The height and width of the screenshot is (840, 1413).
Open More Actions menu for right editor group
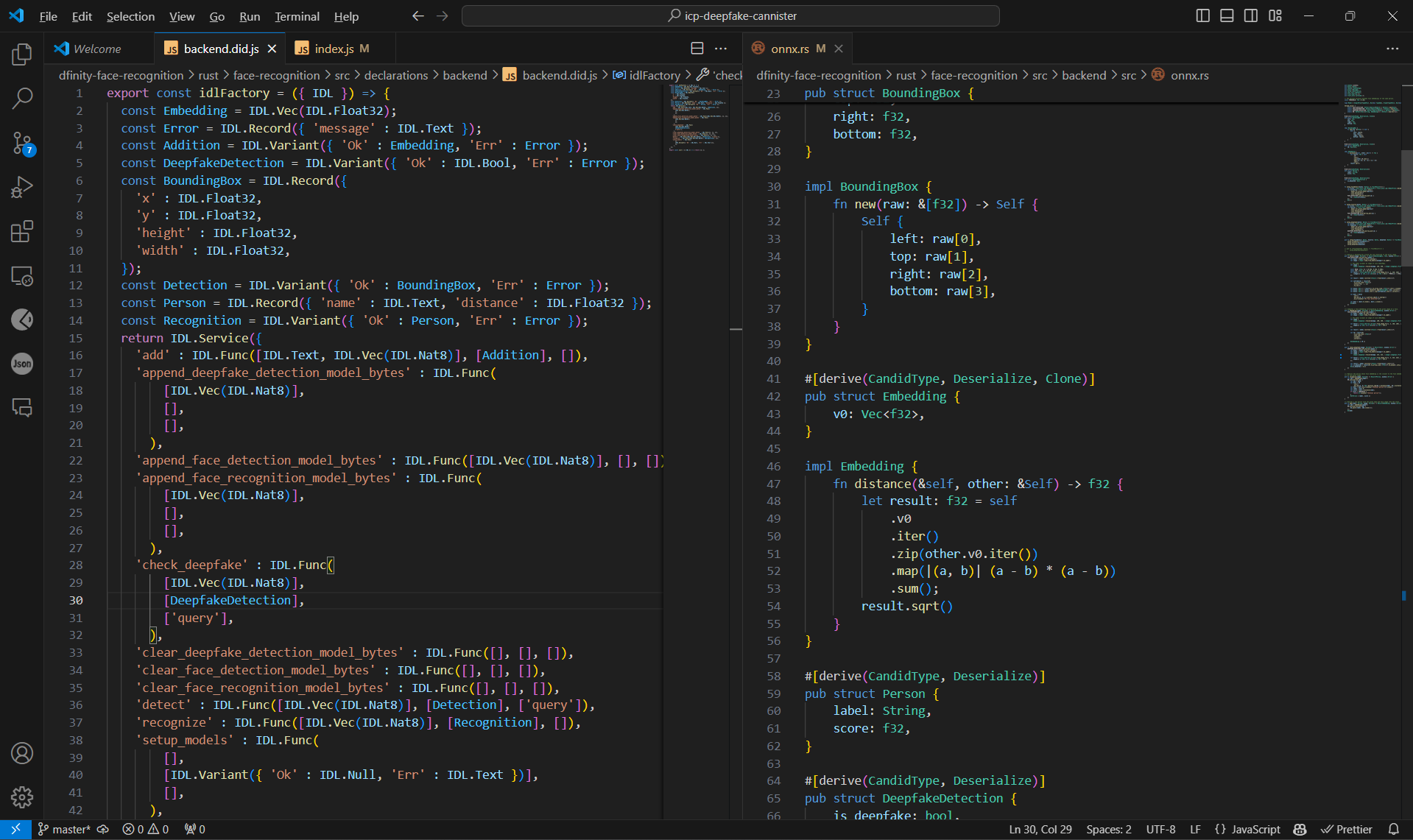tap(1392, 49)
